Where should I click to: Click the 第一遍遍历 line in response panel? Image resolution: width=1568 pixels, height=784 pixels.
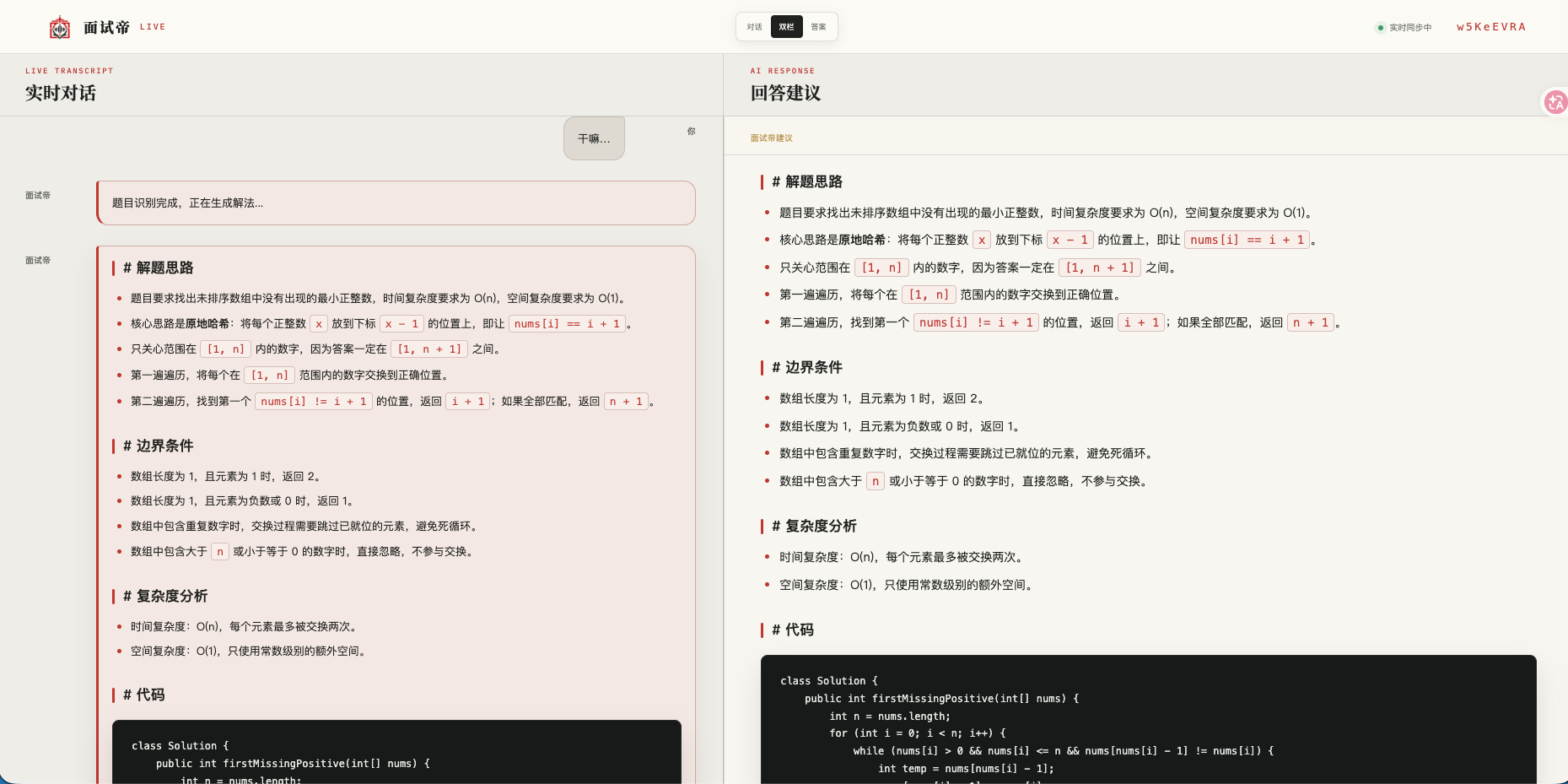(x=952, y=295)
